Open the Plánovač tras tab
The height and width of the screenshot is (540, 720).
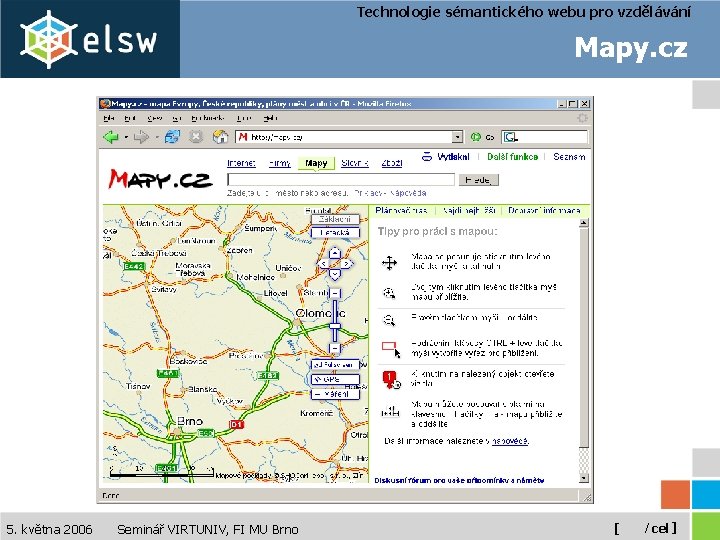tap(401, 210)
